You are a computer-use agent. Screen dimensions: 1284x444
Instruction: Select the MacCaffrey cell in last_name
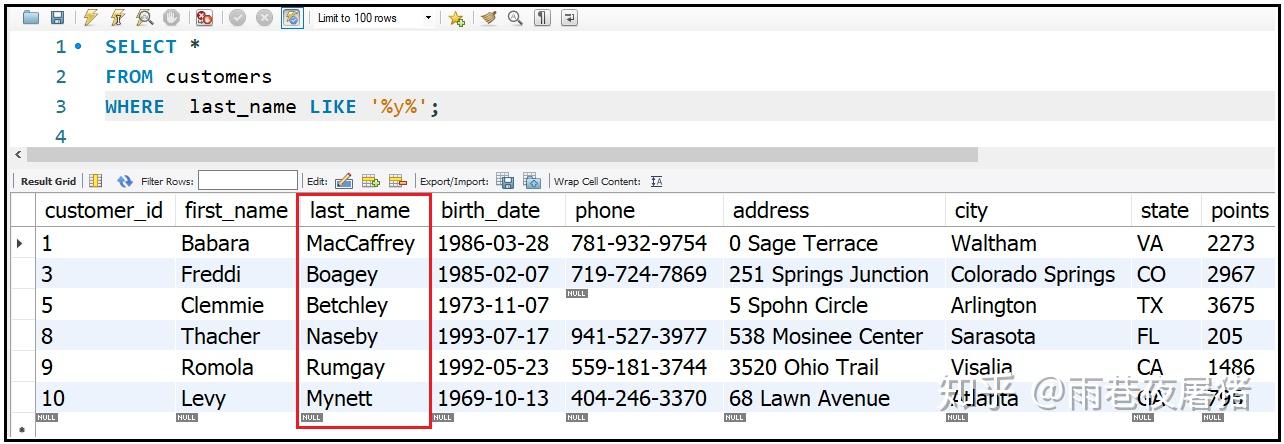point(360,243)
